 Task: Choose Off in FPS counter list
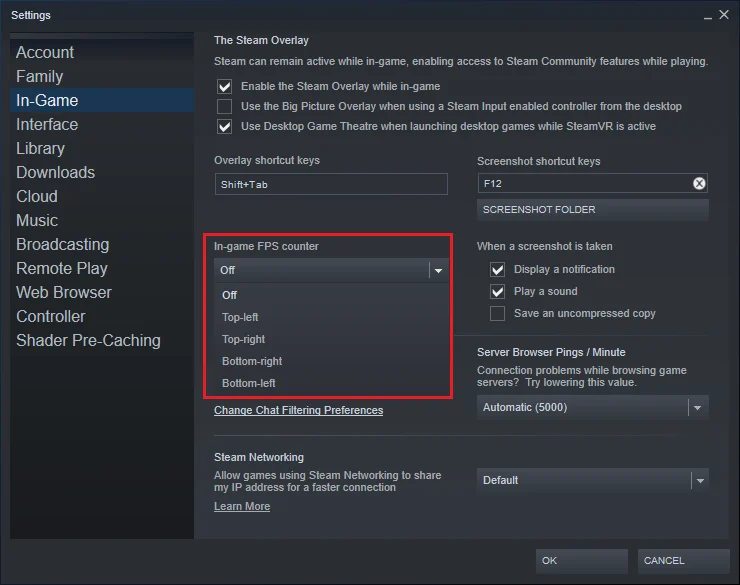(x=331, y=295)
